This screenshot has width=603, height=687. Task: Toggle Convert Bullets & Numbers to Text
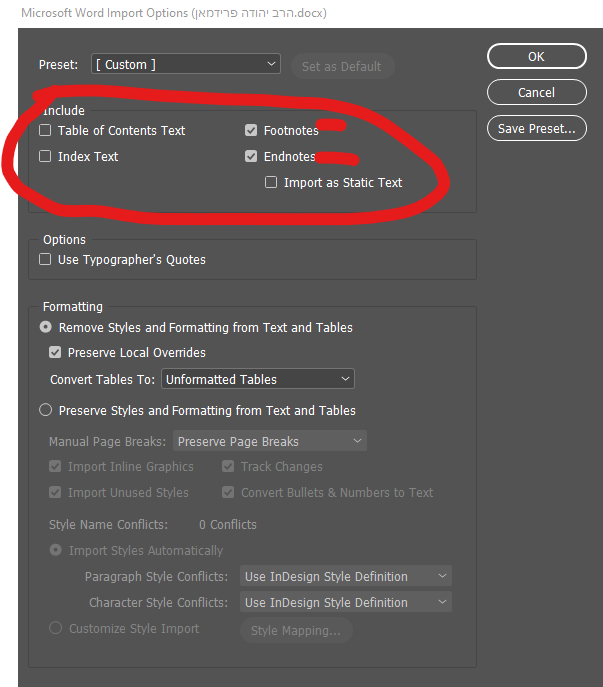click(x=228, y=492)
